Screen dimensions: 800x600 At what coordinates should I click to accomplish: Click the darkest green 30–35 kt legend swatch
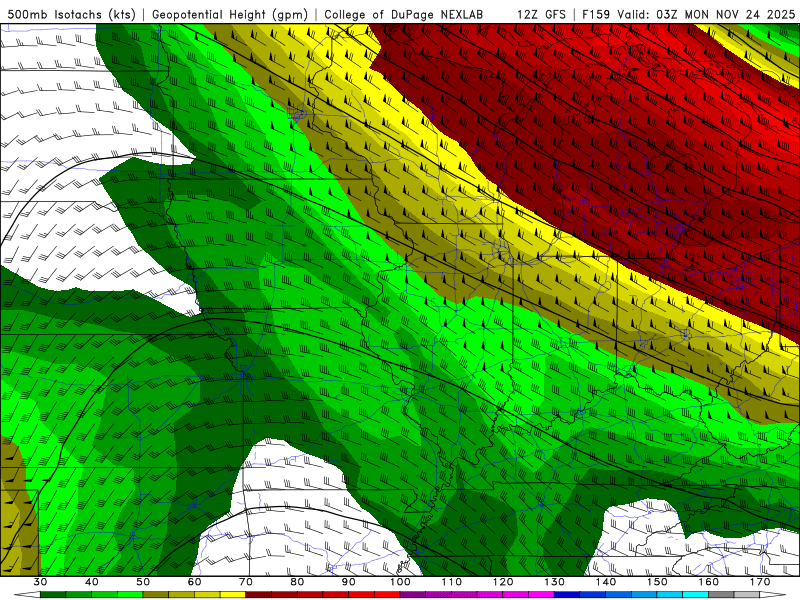coord(53,595)
